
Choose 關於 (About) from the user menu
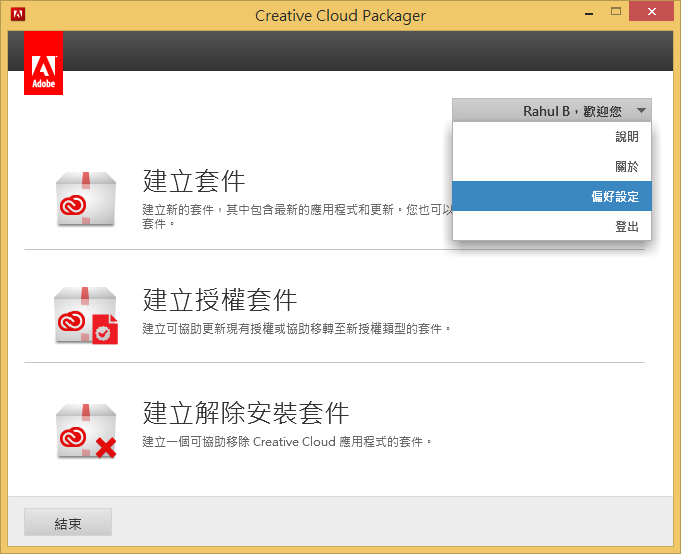[x=552, y=166]
